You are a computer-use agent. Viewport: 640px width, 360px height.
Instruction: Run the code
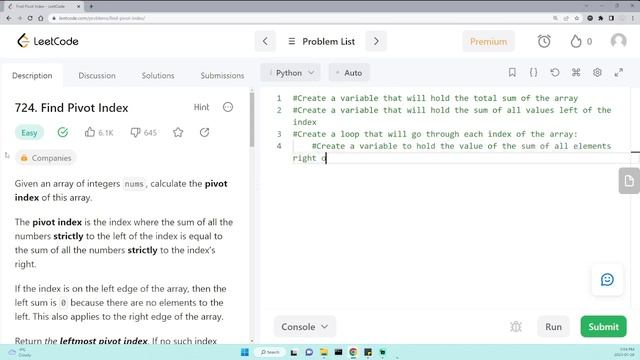[x=553, y=327]
